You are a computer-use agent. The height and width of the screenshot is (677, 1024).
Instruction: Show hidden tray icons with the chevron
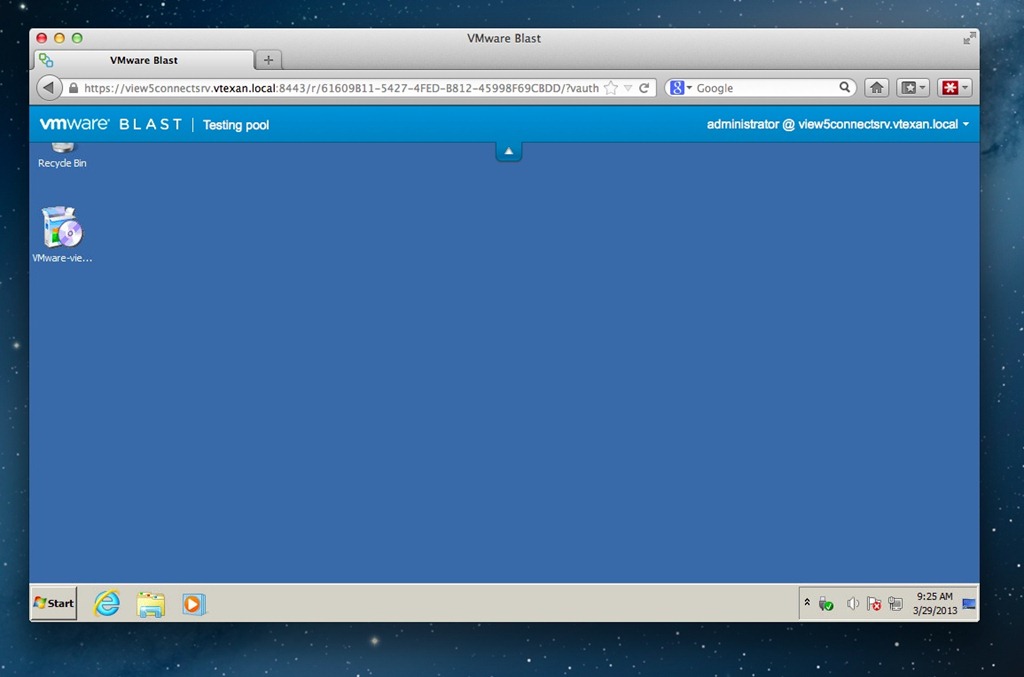click(x=807, y=602)
